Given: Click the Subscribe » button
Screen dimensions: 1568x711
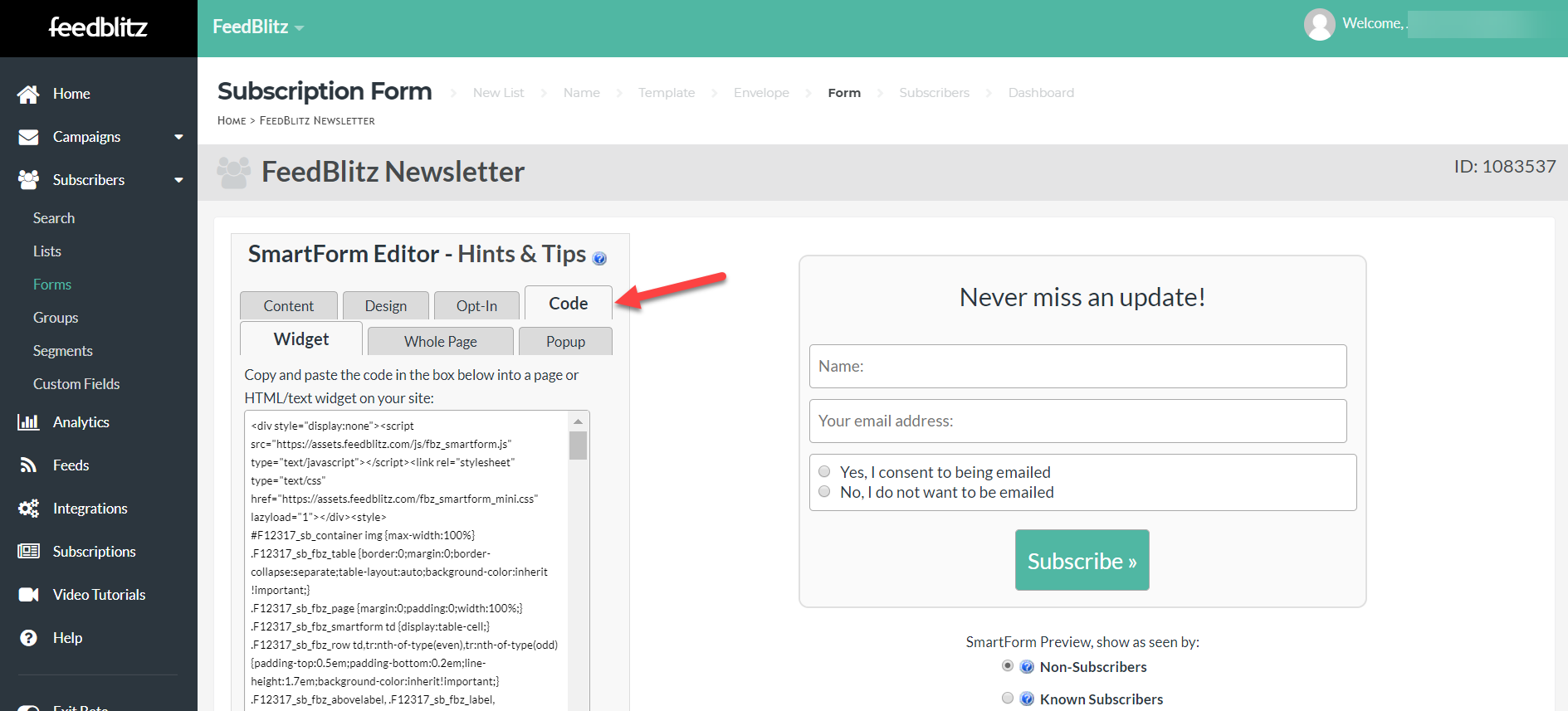Looking at the screenshot, I should pos(1082,560).
